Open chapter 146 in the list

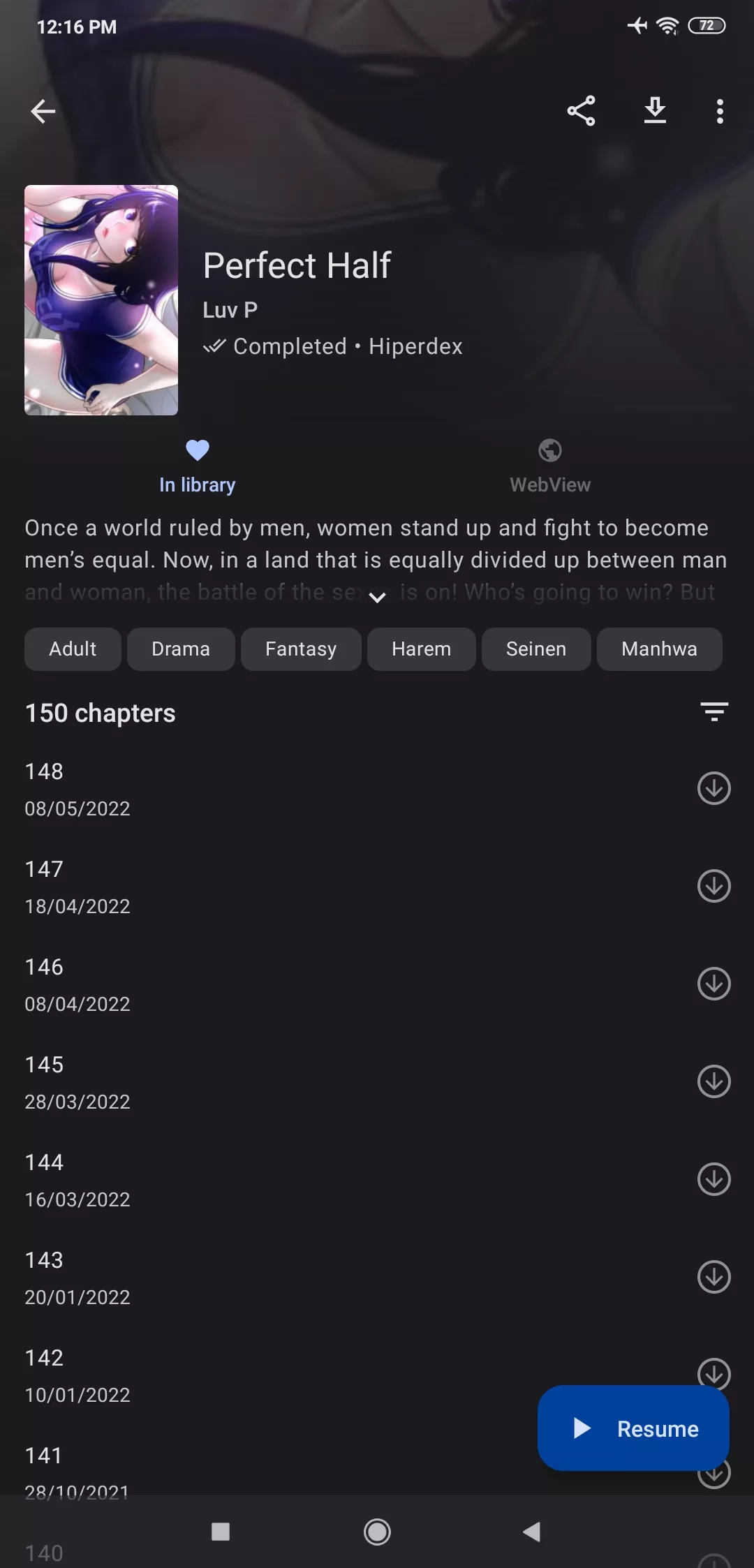pos(279,984)
